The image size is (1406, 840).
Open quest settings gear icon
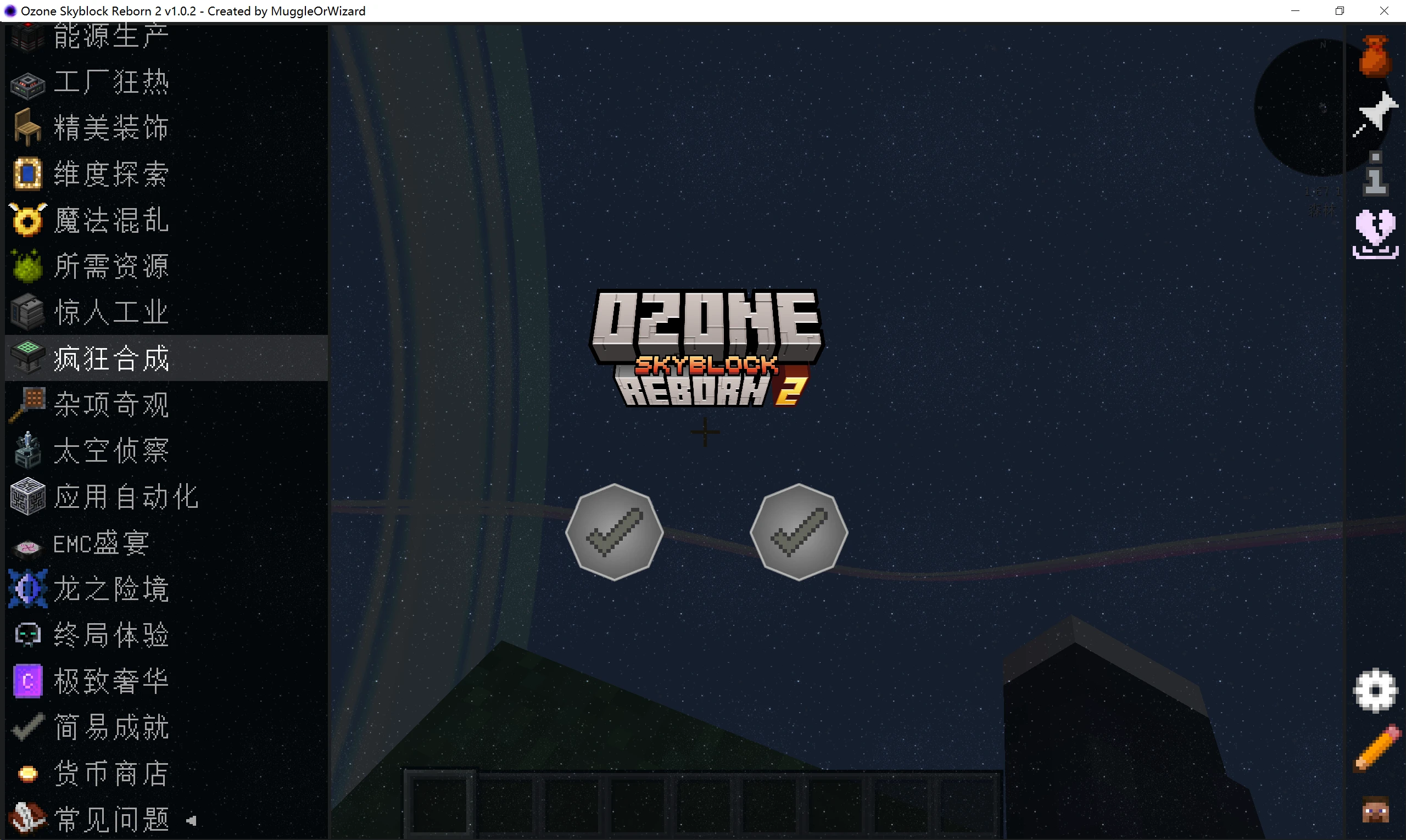[1375, 690]
